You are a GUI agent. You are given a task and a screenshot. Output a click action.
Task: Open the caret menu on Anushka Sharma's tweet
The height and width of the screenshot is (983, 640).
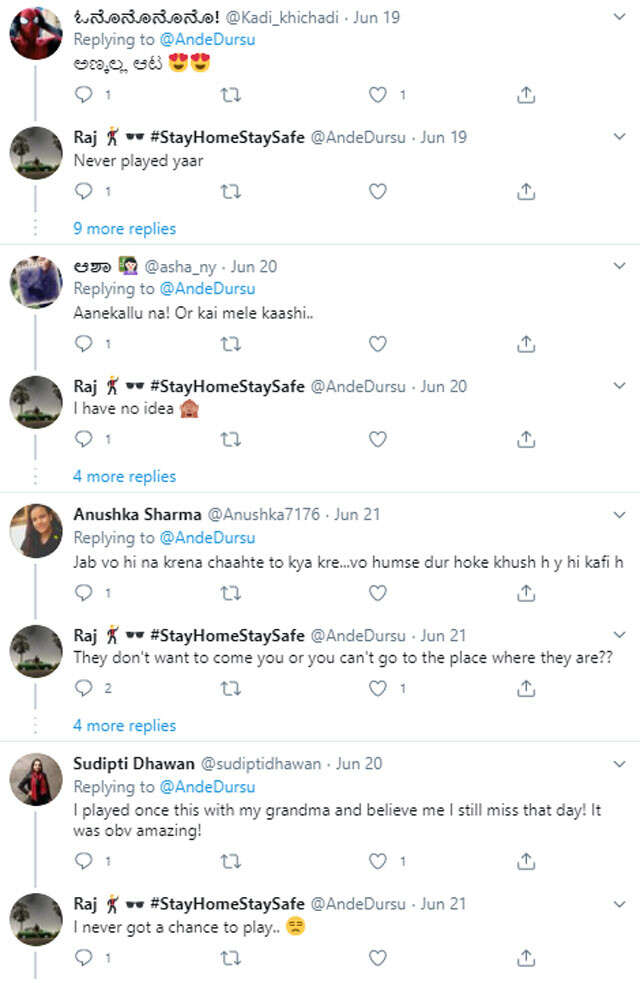(618, 515)
